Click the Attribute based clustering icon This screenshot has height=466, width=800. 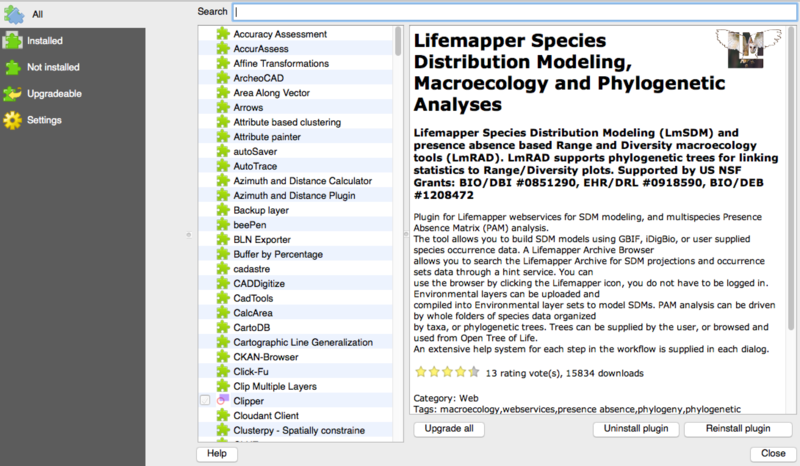(223, 122)
